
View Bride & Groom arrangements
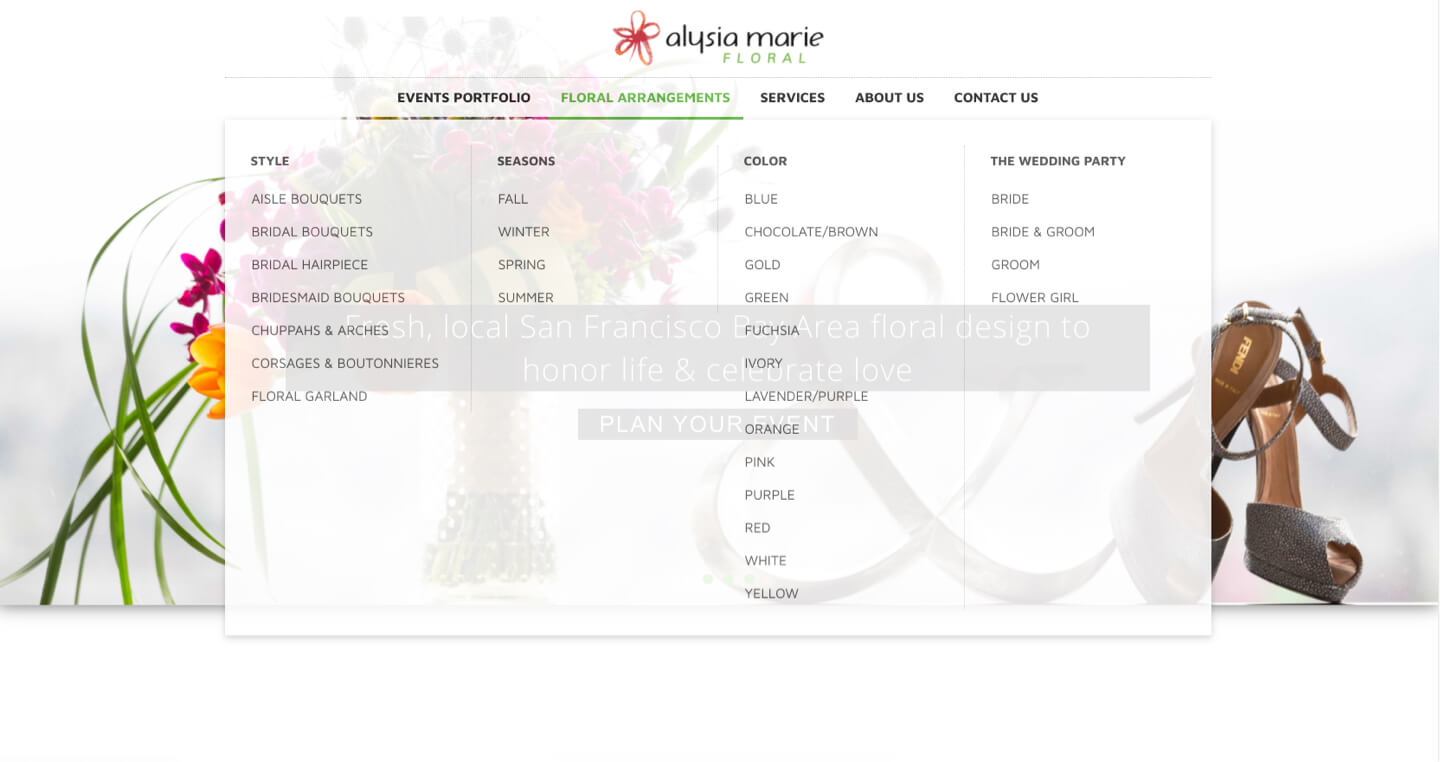[1043, 232]
